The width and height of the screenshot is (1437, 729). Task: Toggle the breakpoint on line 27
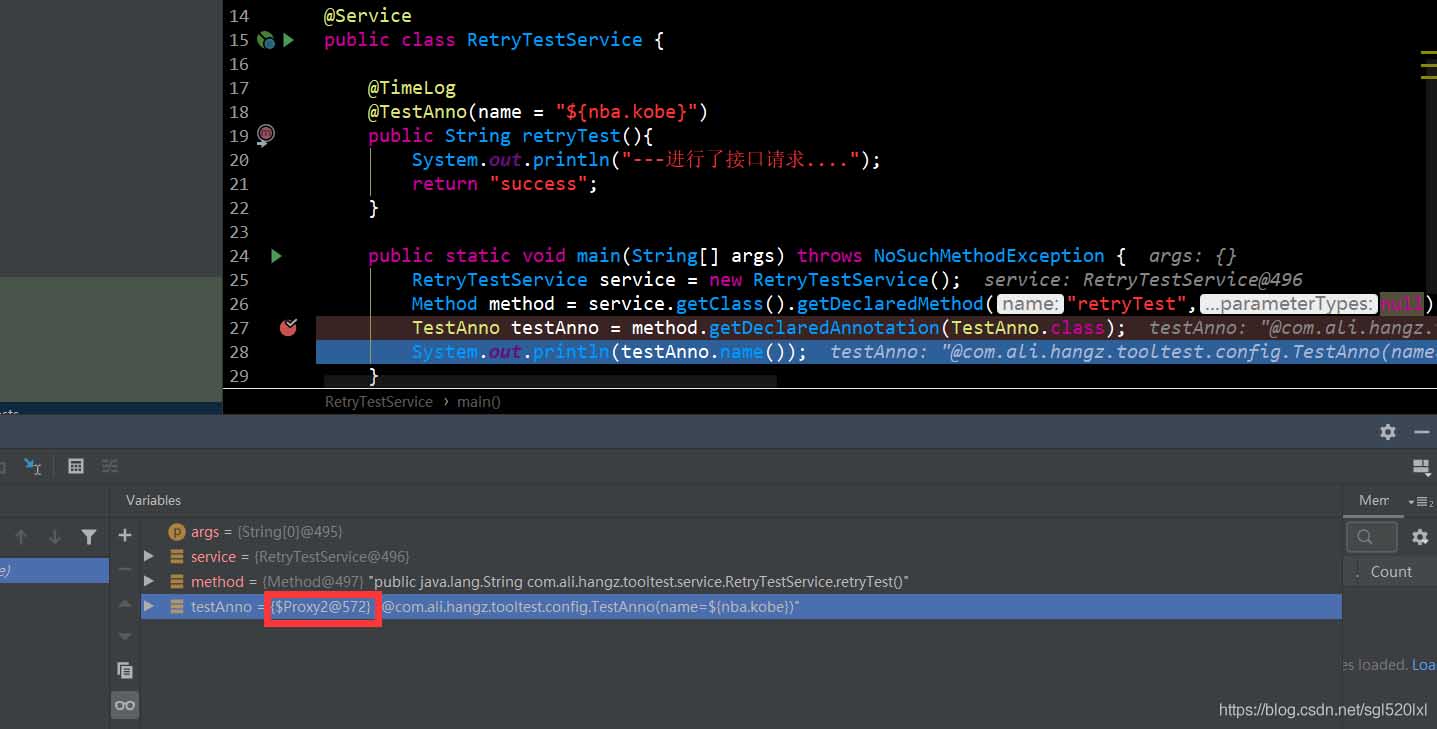click(288, 327)
